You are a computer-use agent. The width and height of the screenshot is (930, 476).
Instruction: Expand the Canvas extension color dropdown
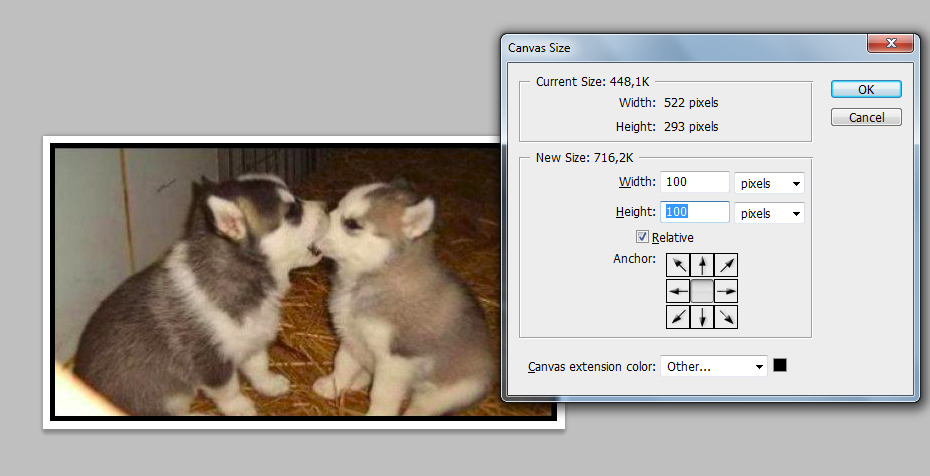714,366
